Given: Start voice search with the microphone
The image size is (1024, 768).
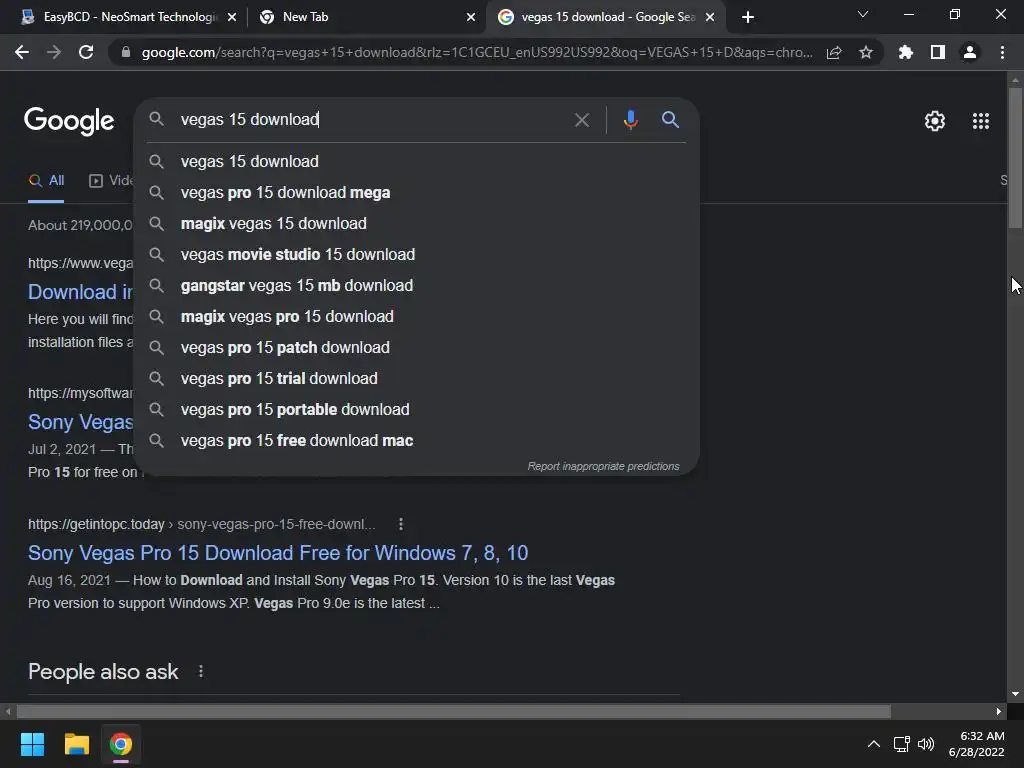Looking at the screenshot, I should point(630,120).
